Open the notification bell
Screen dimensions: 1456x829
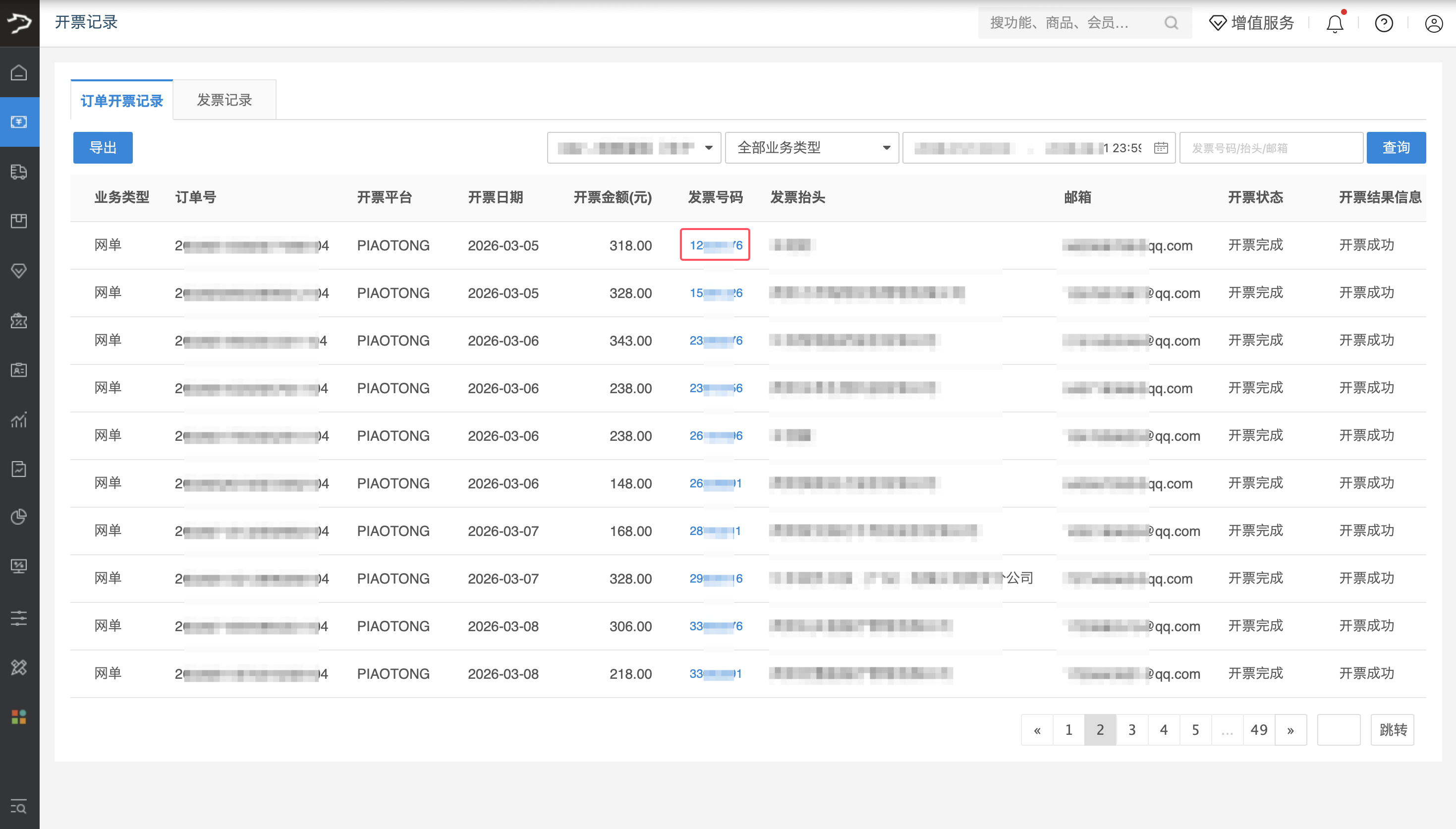click(1335, 23)
